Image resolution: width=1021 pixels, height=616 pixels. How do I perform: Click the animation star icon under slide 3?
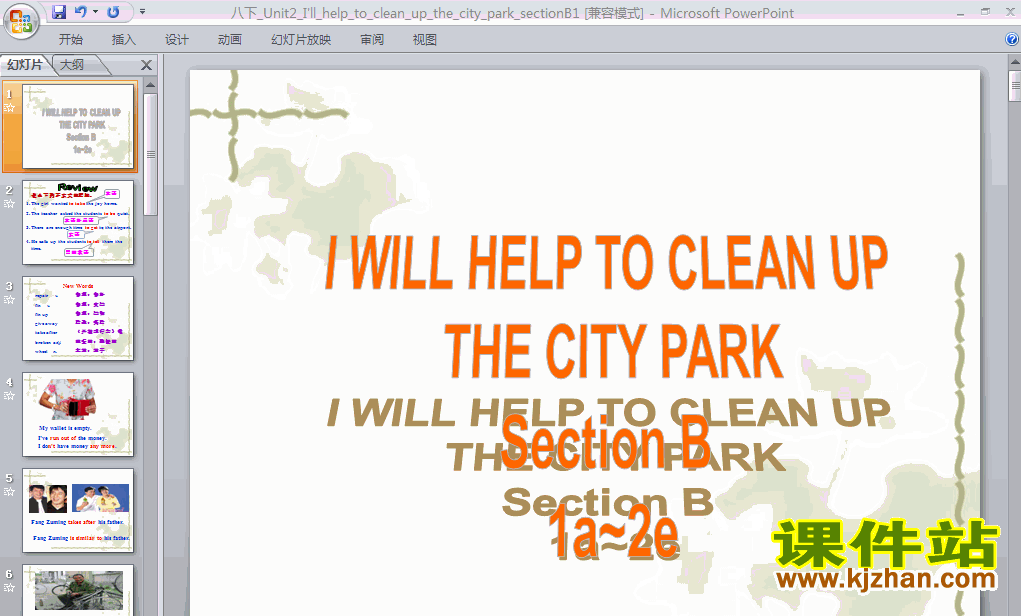[9, 300]
